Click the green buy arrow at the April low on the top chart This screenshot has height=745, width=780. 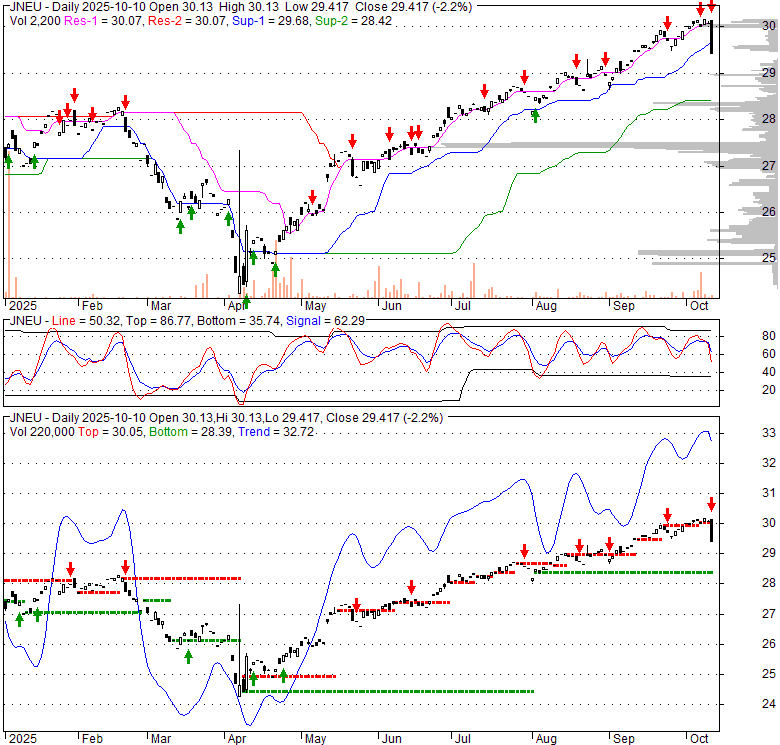[246, 301]
